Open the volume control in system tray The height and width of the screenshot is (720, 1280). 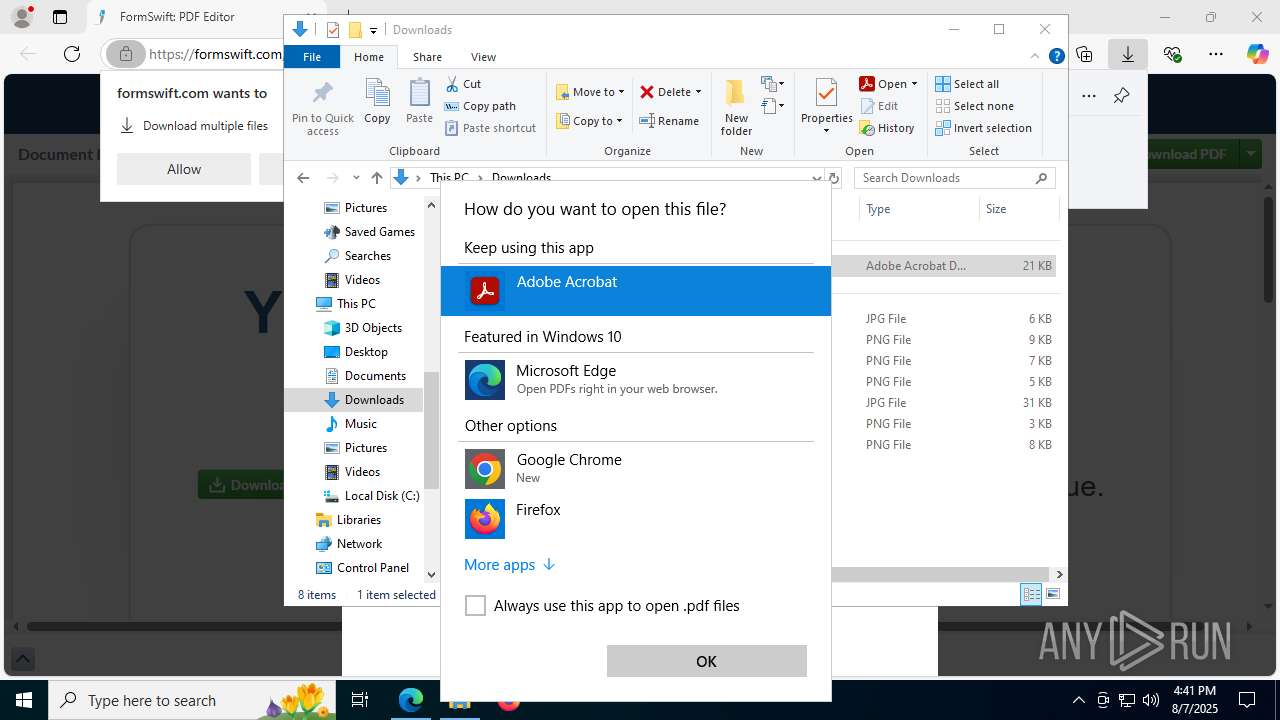pyautogui.click(x=1151, y=700)
